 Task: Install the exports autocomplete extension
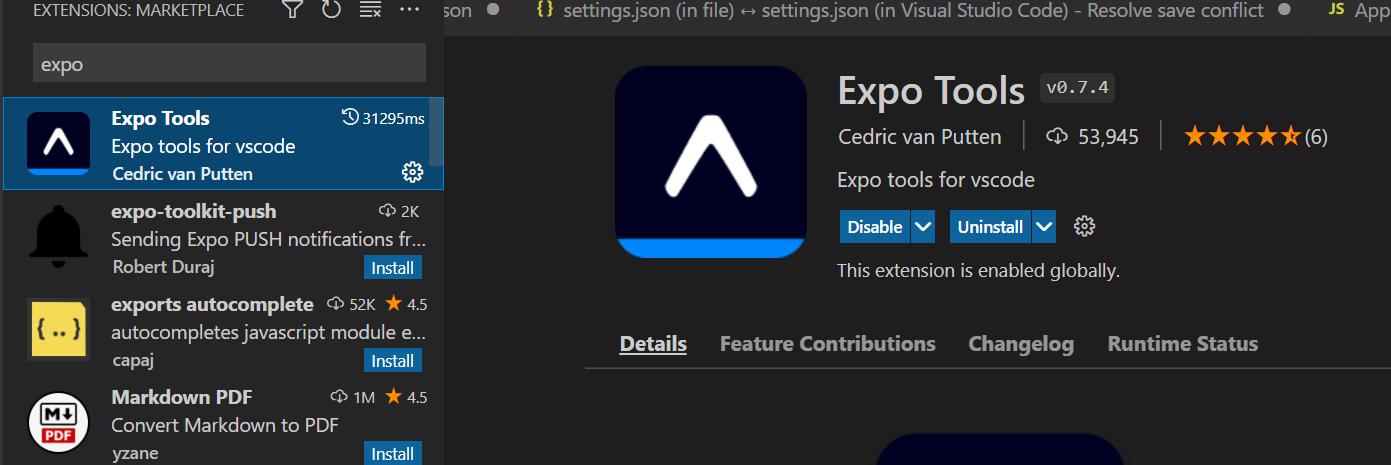click(x=393, y=361)
